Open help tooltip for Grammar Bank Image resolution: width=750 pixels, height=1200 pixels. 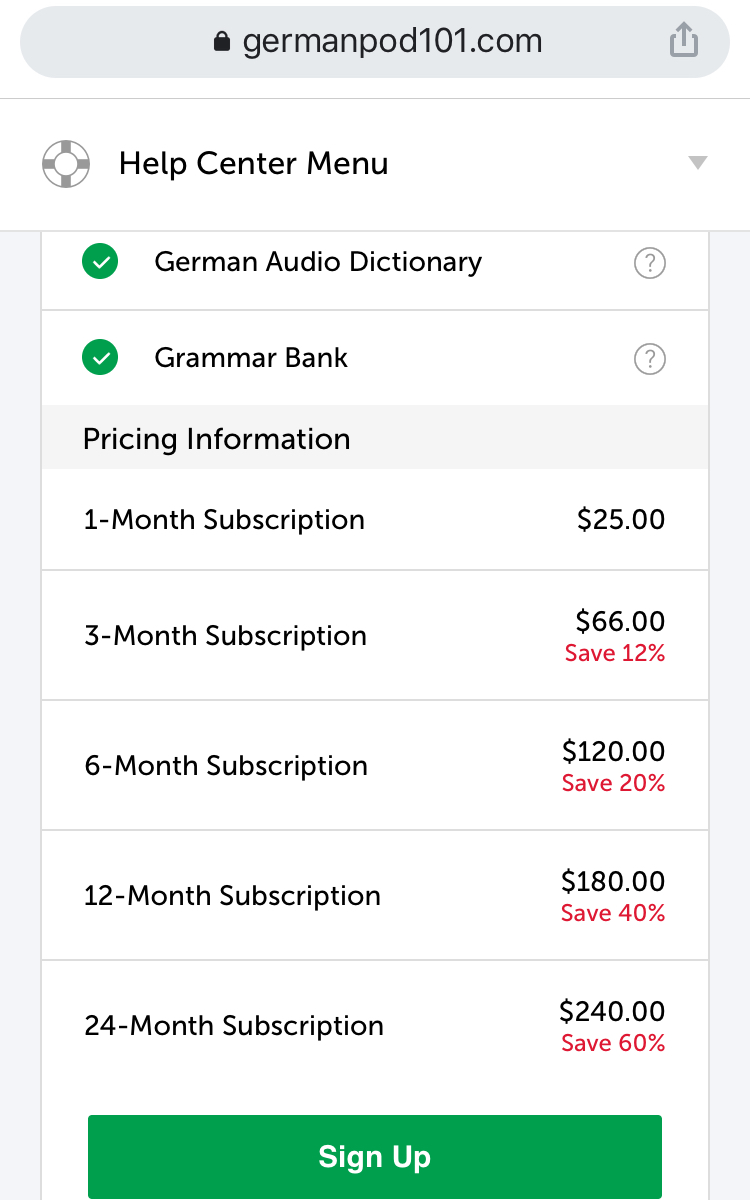650,359
